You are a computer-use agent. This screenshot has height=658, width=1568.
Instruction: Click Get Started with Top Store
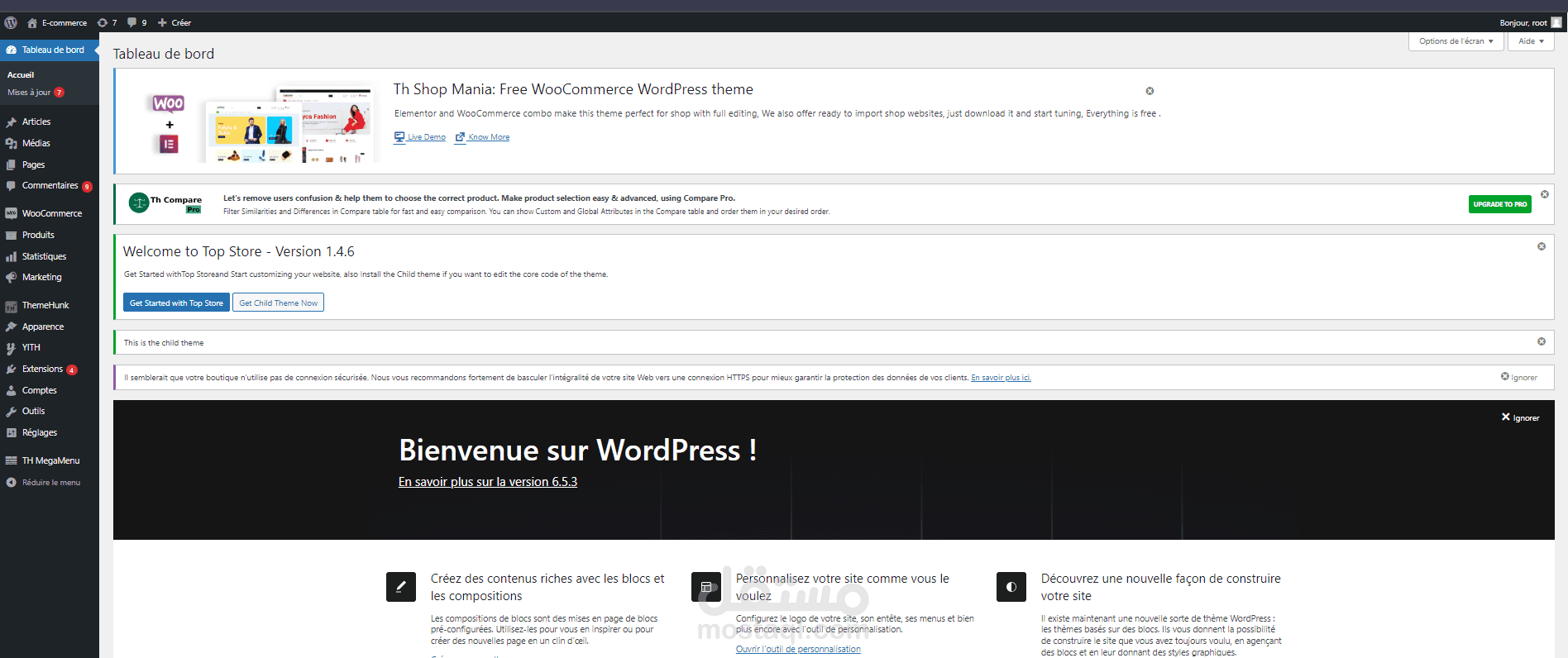176,303
